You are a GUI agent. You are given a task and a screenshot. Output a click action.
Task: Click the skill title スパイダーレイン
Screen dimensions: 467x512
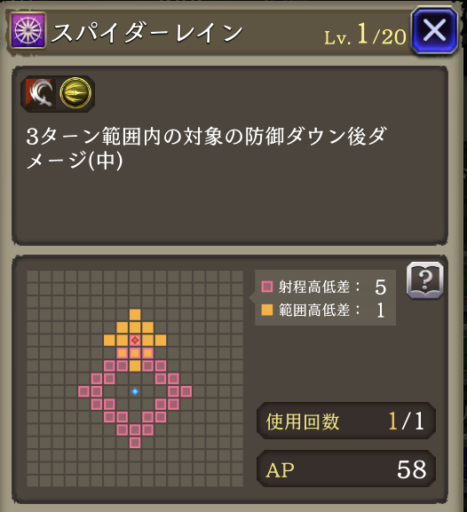[x=147, y=33]
